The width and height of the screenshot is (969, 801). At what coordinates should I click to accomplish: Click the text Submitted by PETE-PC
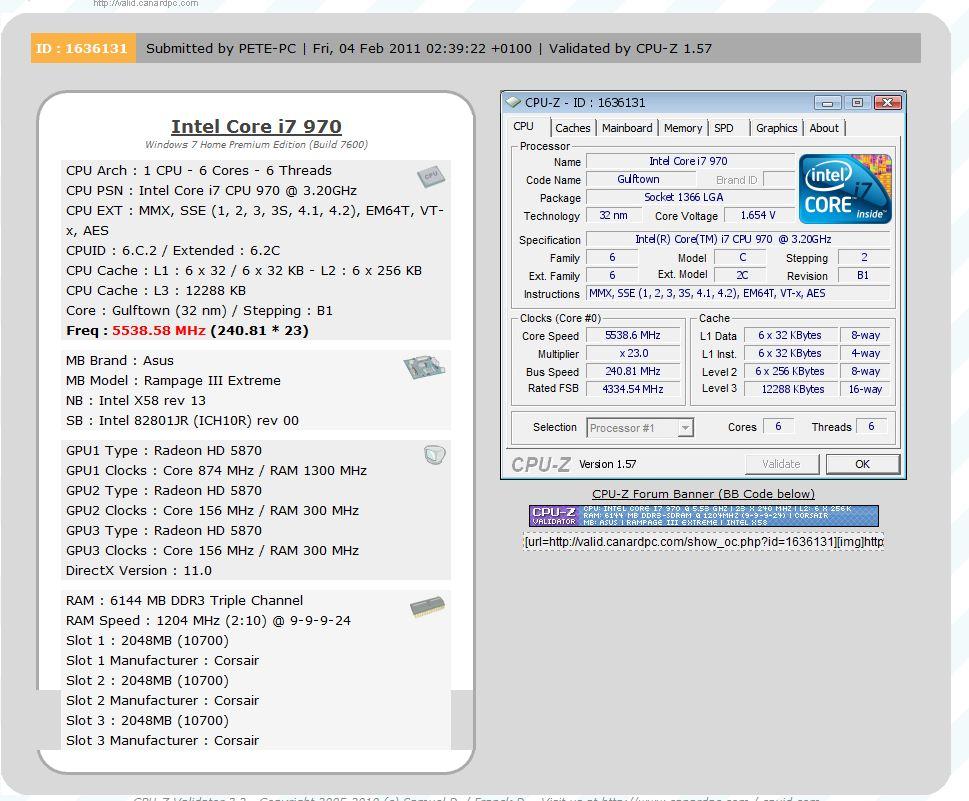[221, 48]
